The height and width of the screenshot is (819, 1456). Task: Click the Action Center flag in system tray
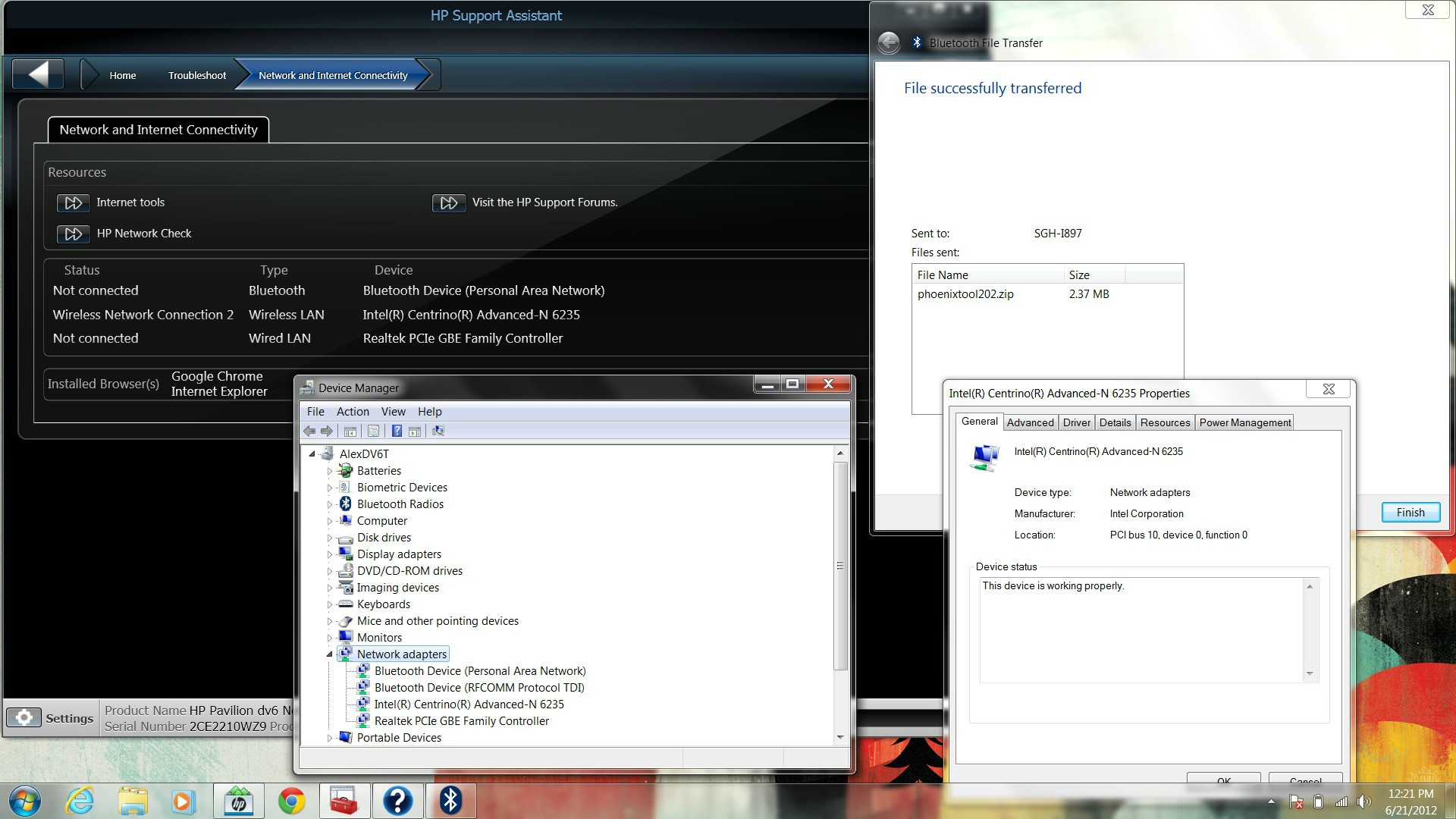tap(1296, 802)
